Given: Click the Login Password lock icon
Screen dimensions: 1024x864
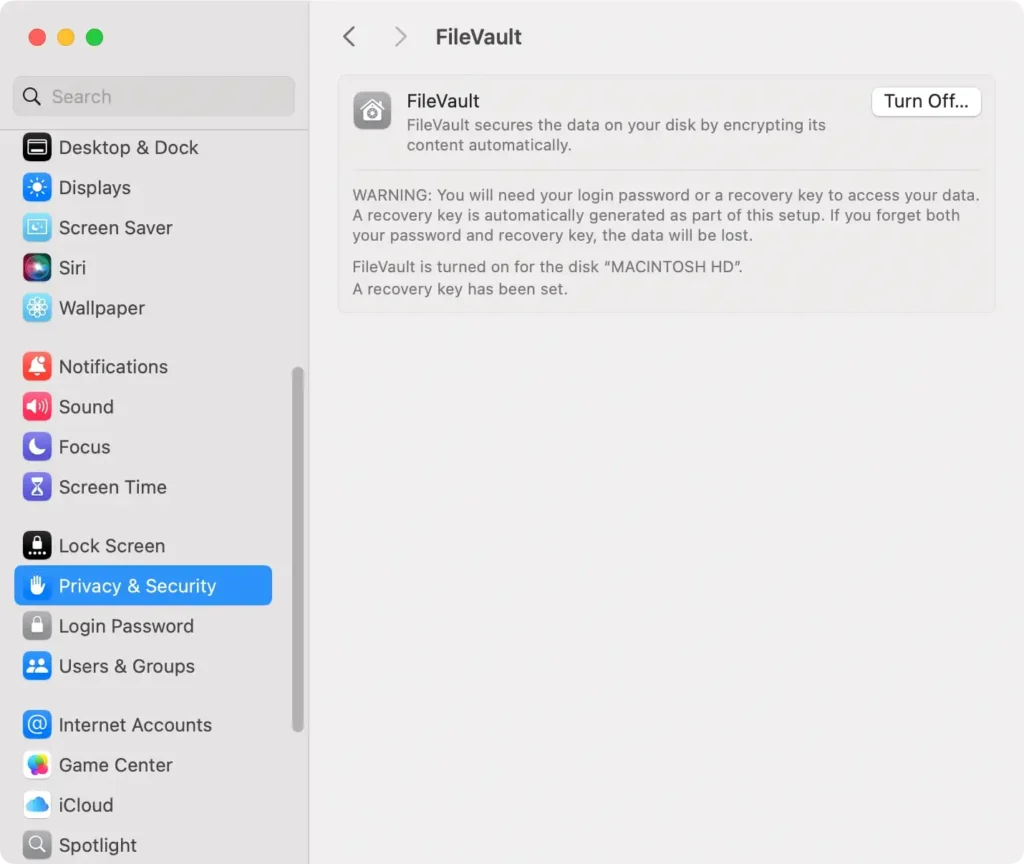Looking at the screenshot, I should (x=37, y=626).
